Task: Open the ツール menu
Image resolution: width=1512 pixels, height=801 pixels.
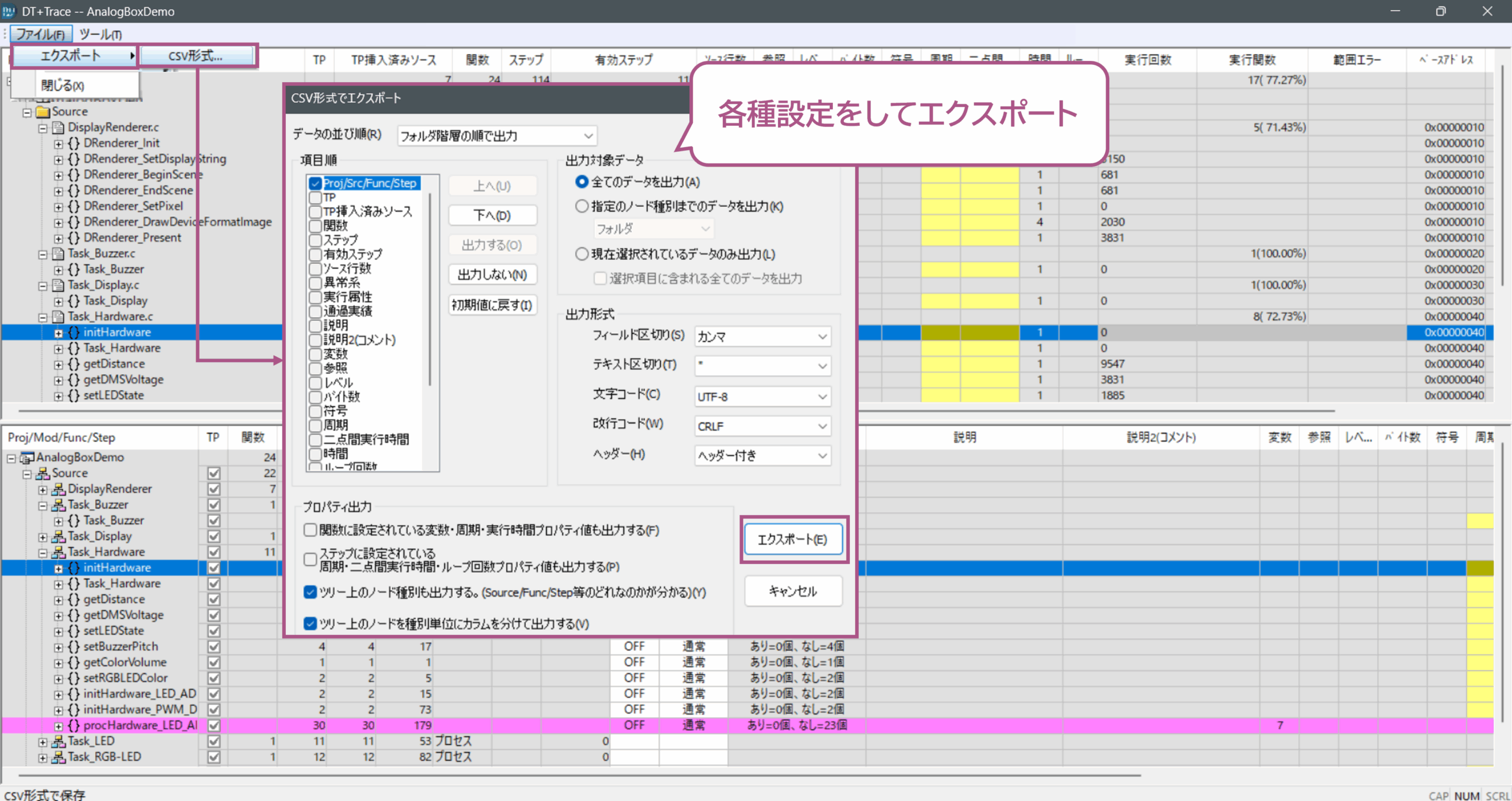Action: click(x=100, y=34)
